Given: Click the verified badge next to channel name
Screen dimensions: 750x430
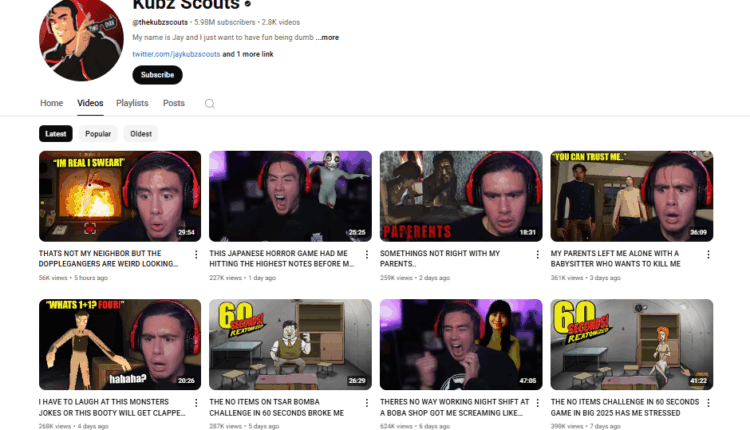Looking at the screenshot, I should coord(248,4).
